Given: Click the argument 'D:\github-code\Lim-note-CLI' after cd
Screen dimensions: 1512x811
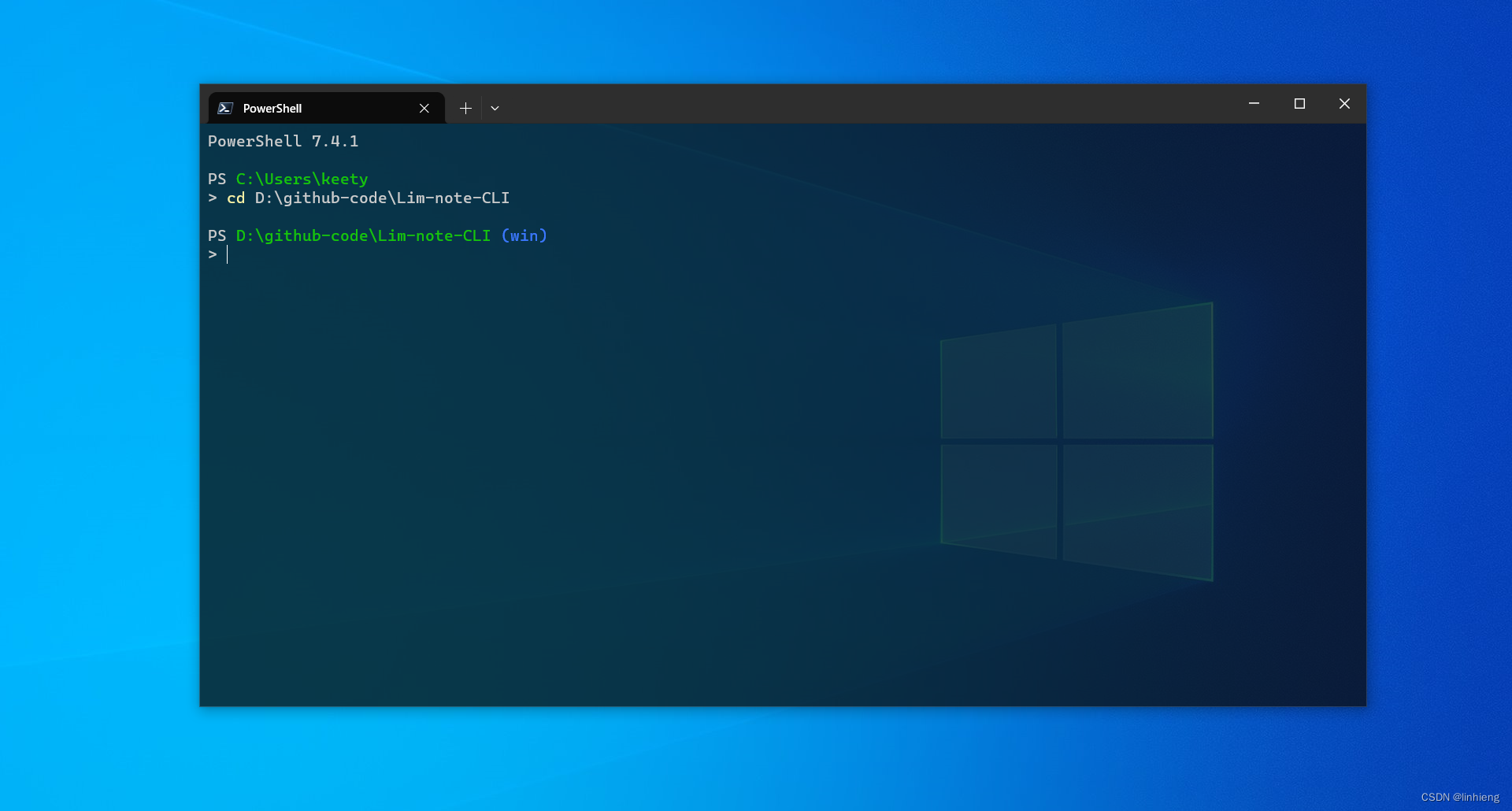Looking at the screenshot, I should 382,198.
